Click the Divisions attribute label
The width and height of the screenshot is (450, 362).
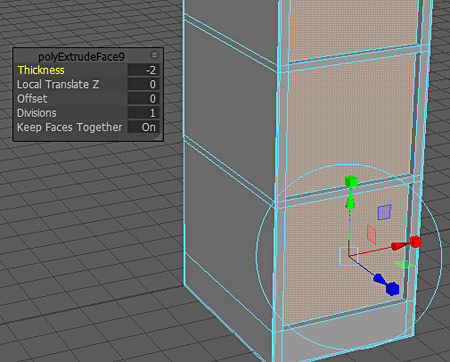click(x=37, y=113)
